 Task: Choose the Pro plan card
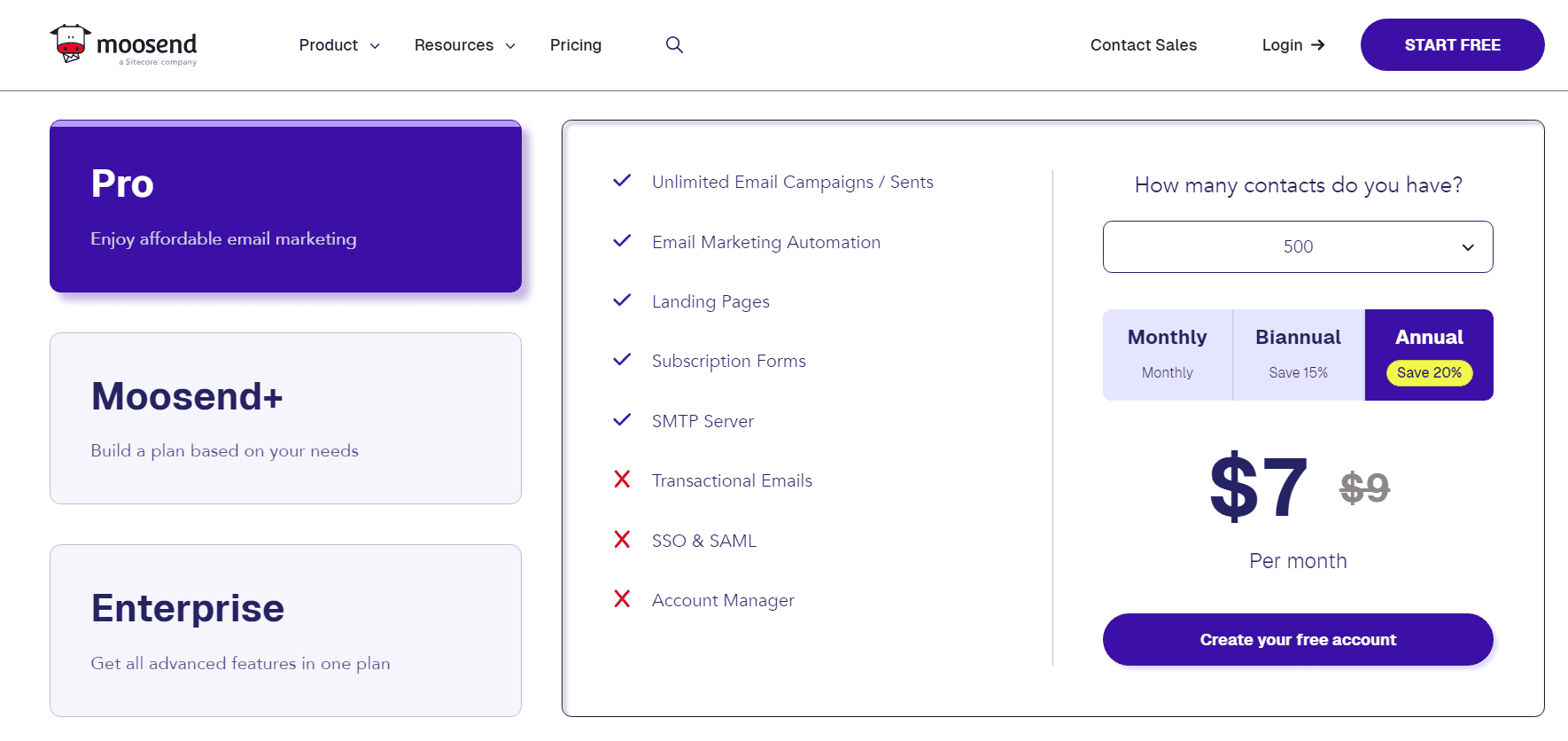(285, 207)
